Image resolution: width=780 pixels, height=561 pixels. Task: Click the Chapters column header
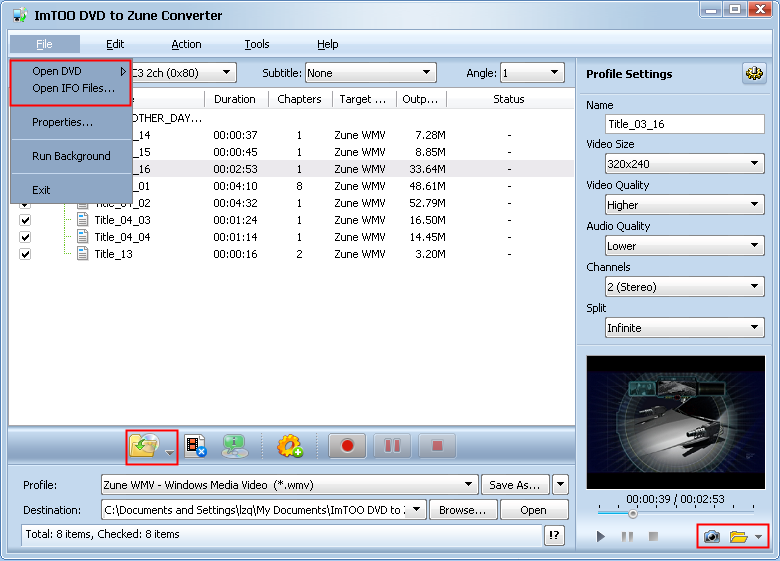click(300, 99)
